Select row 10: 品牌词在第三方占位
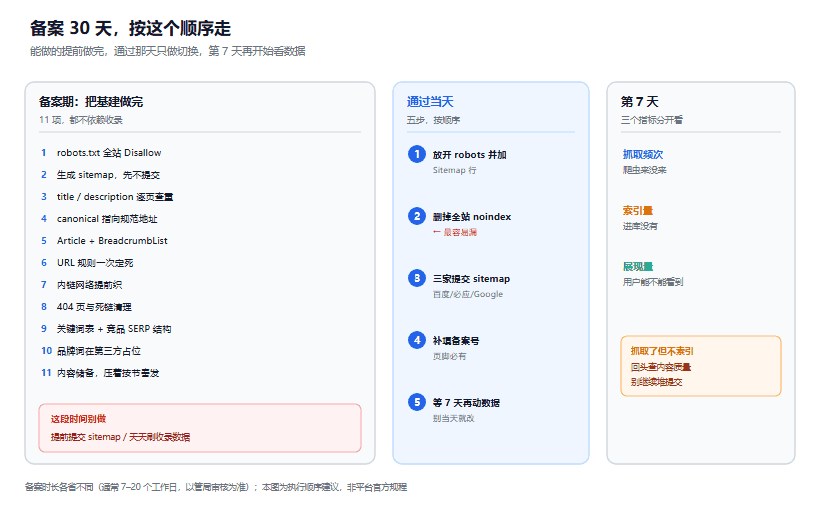This screenshot has height=520, width=820. (91, 351)
